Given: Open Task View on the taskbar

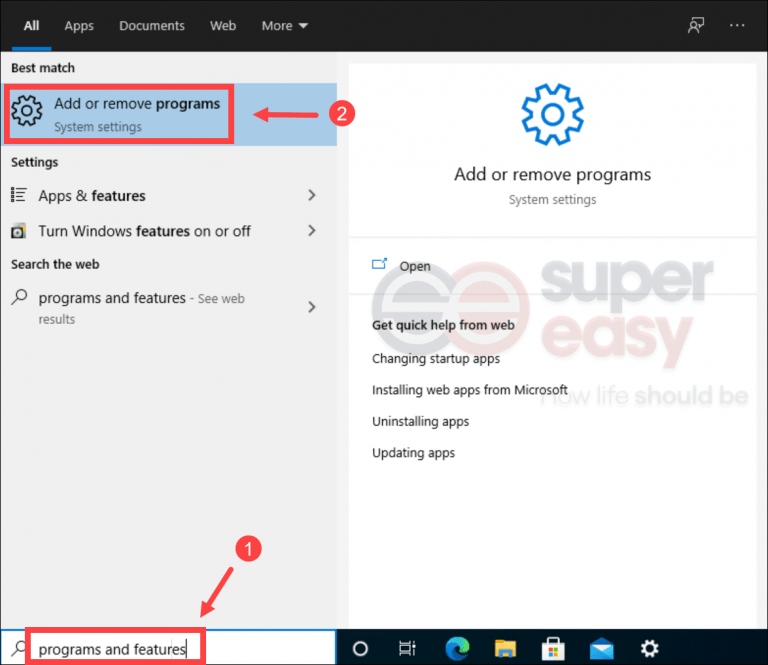Looking at the screenshot, I should click(x=407, y=649).
